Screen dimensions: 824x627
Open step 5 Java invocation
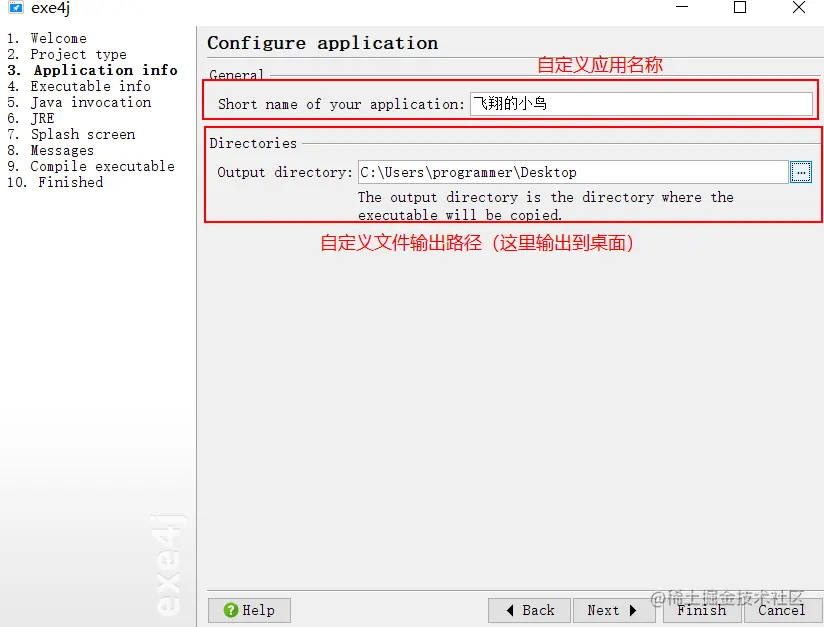[x=79, y=102]
